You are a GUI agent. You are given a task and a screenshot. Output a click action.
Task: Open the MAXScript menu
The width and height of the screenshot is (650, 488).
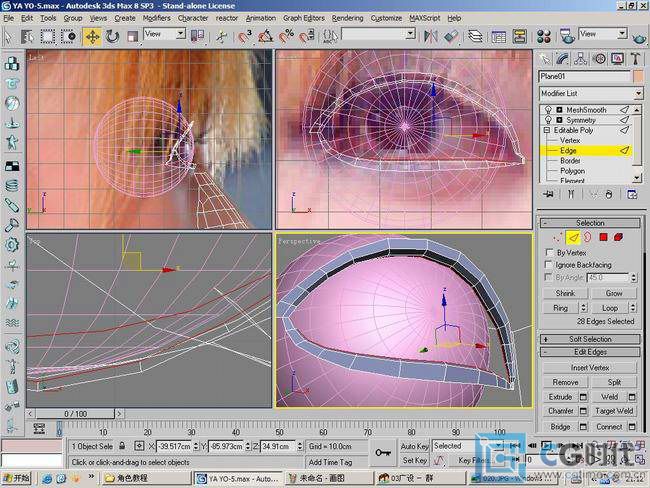point(424,18)
